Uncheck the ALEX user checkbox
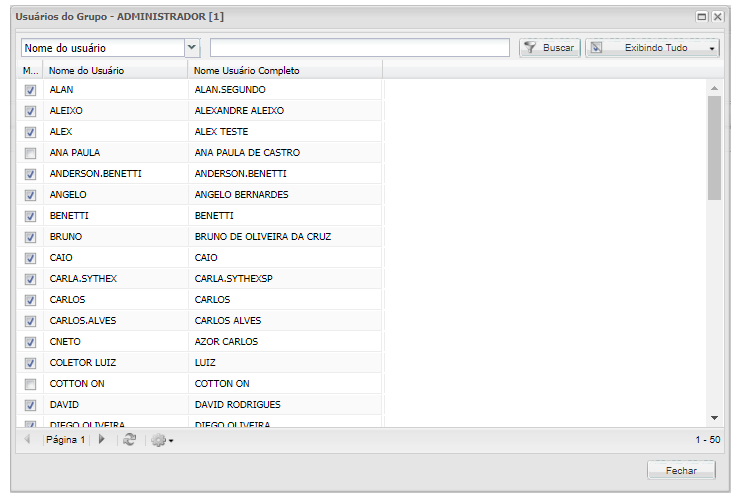 [x=30, y=132]
